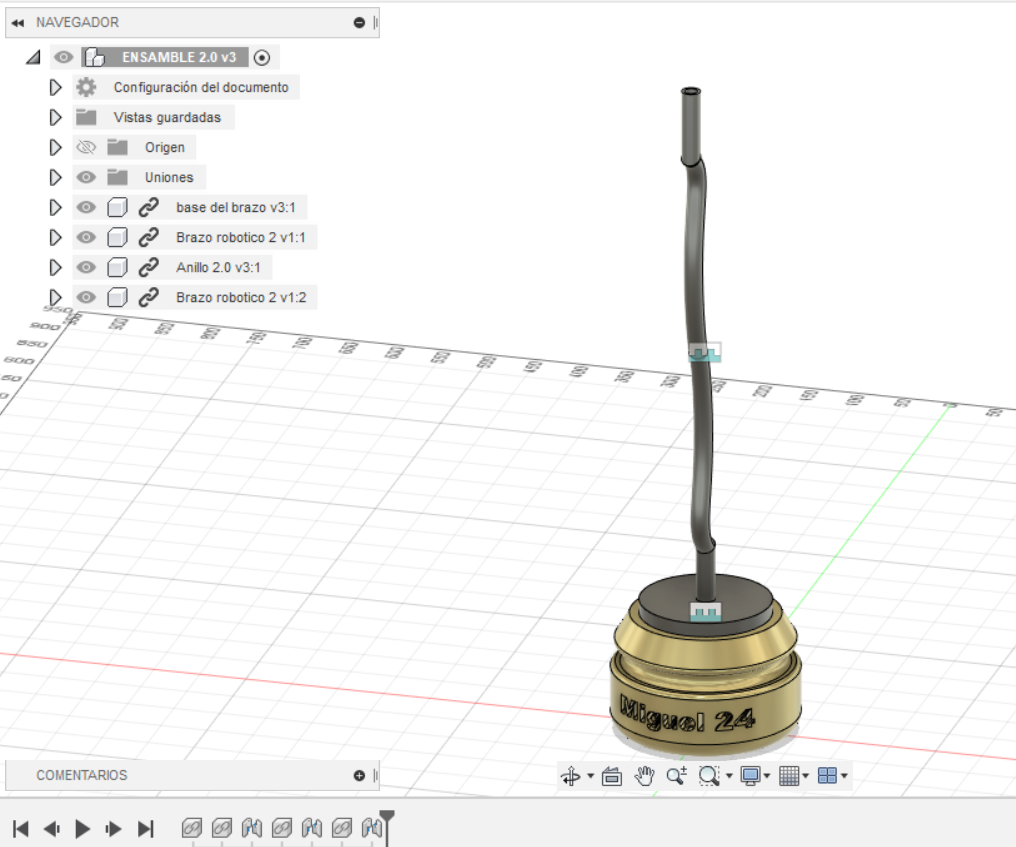Select the Orbit tool in navigation bar

[x=571, y=776]
